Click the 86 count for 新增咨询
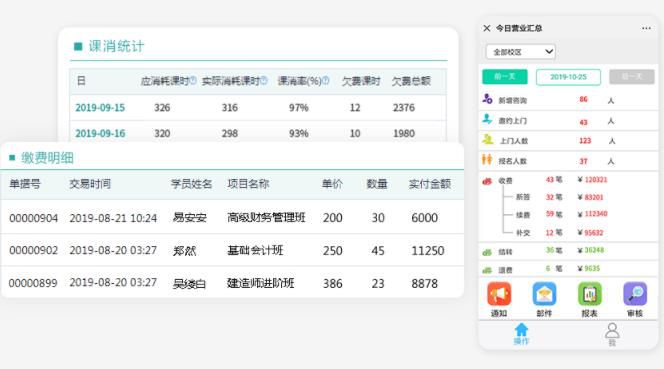The image size is (664, 369). 584,99
